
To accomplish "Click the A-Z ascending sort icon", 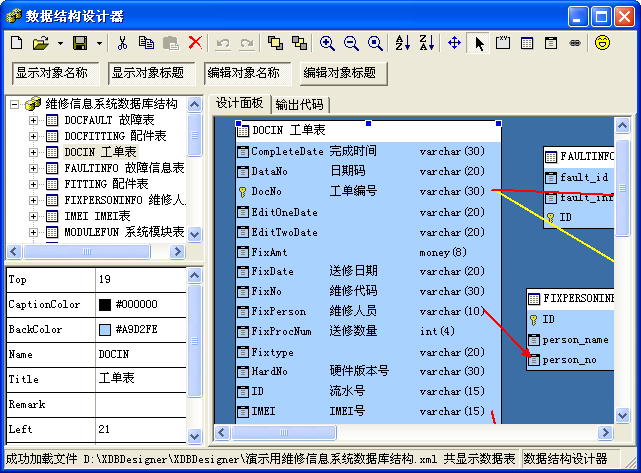I will (x=402, y=43).
